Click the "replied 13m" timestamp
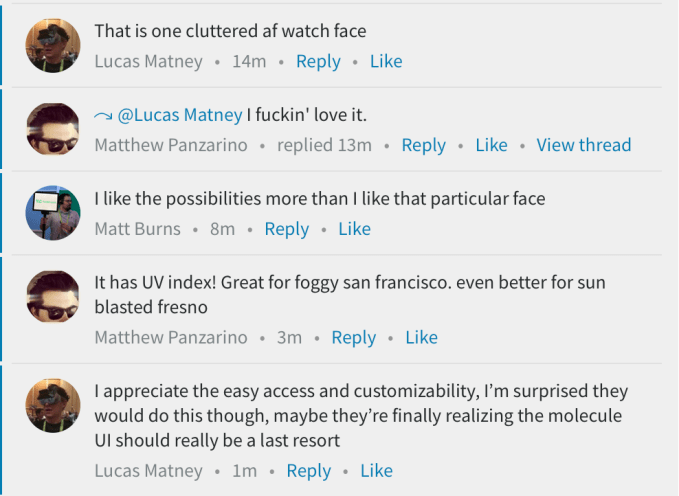This screenshot has height=496, width=679. coord(324,145)
